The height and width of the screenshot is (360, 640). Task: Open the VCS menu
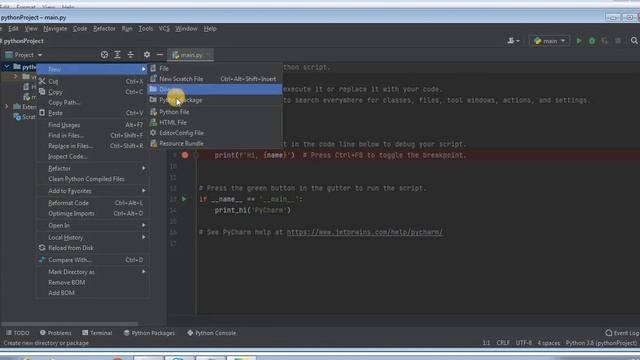click(x=164, y=29)
